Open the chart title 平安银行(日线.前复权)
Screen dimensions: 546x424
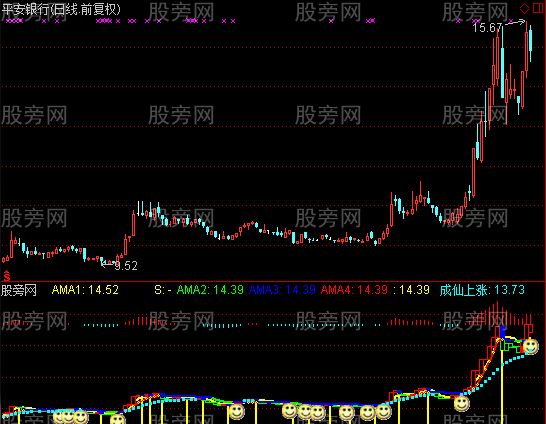click(61, 9)
